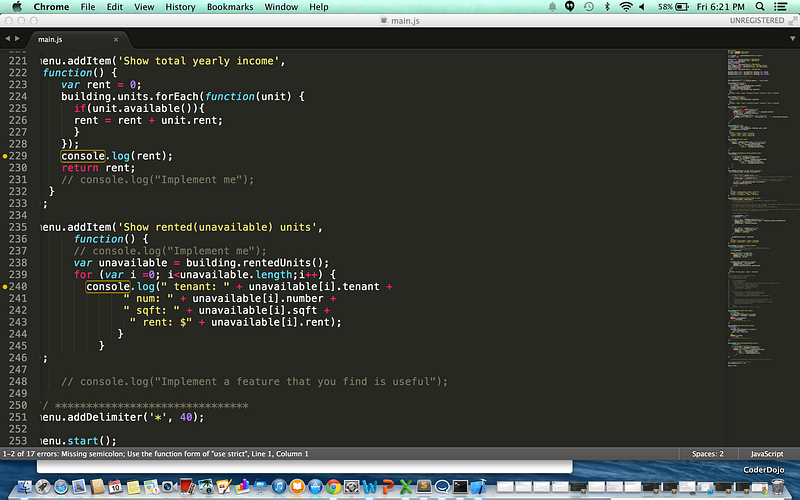The image size is (800, 500).
Task: Open iBooks from the Dock
Action: click(x=297, y=486)
